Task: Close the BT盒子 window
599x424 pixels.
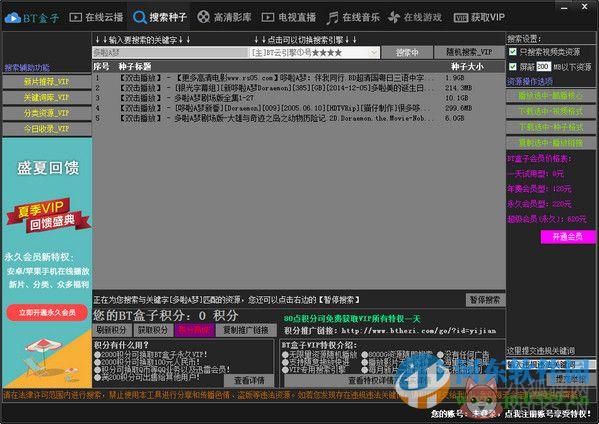Action: point(584,6)
